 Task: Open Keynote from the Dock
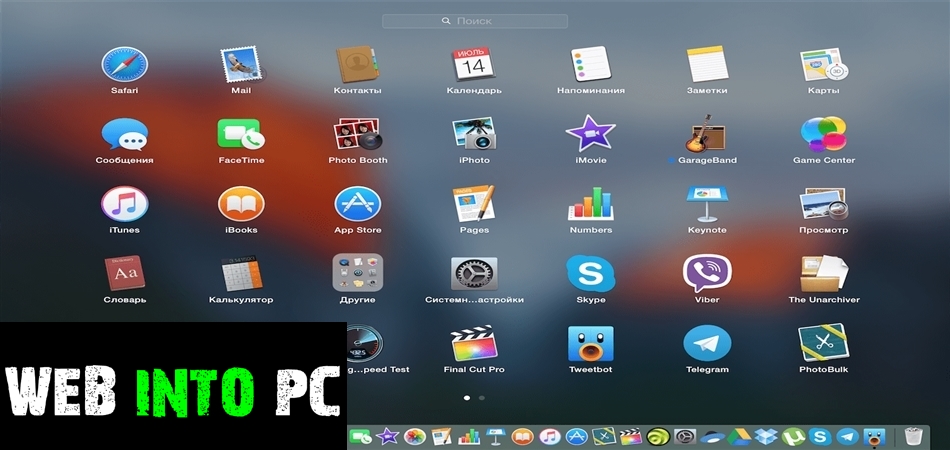pos(496,436)
